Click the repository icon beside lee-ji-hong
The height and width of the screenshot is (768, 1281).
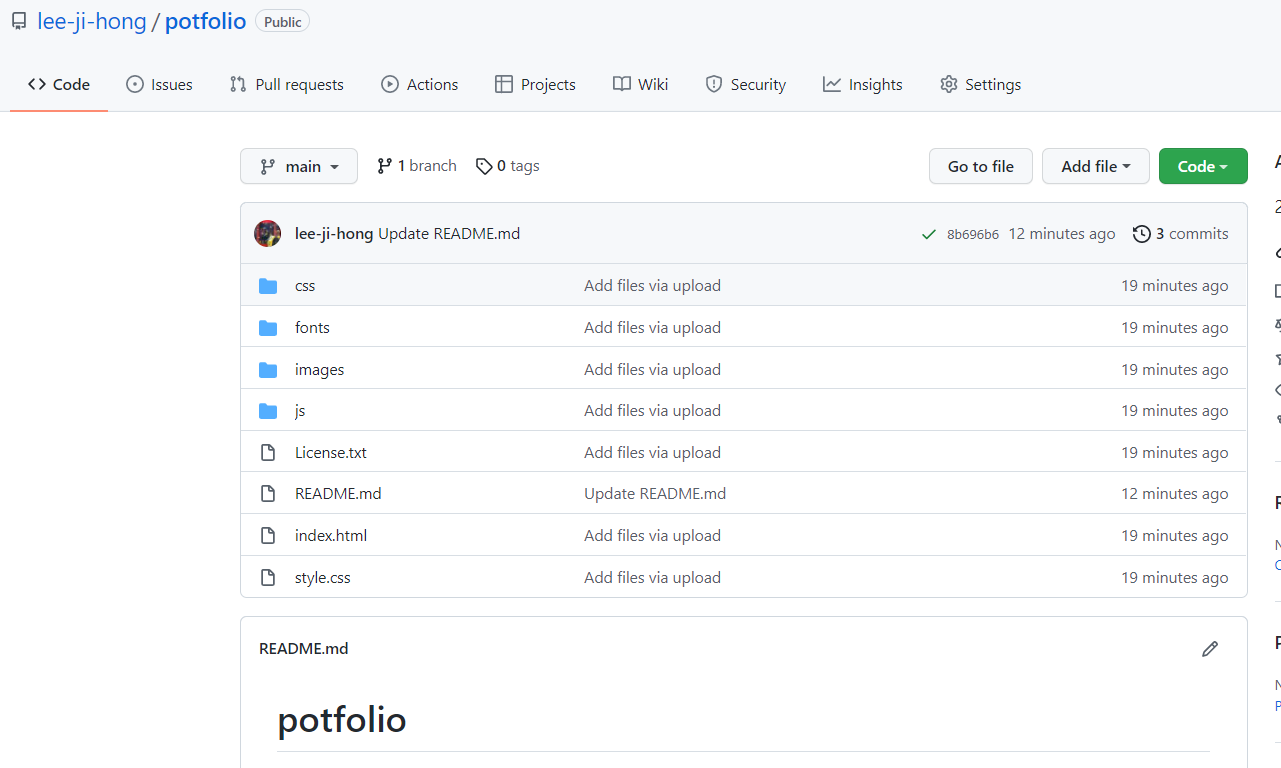(19, 21)
